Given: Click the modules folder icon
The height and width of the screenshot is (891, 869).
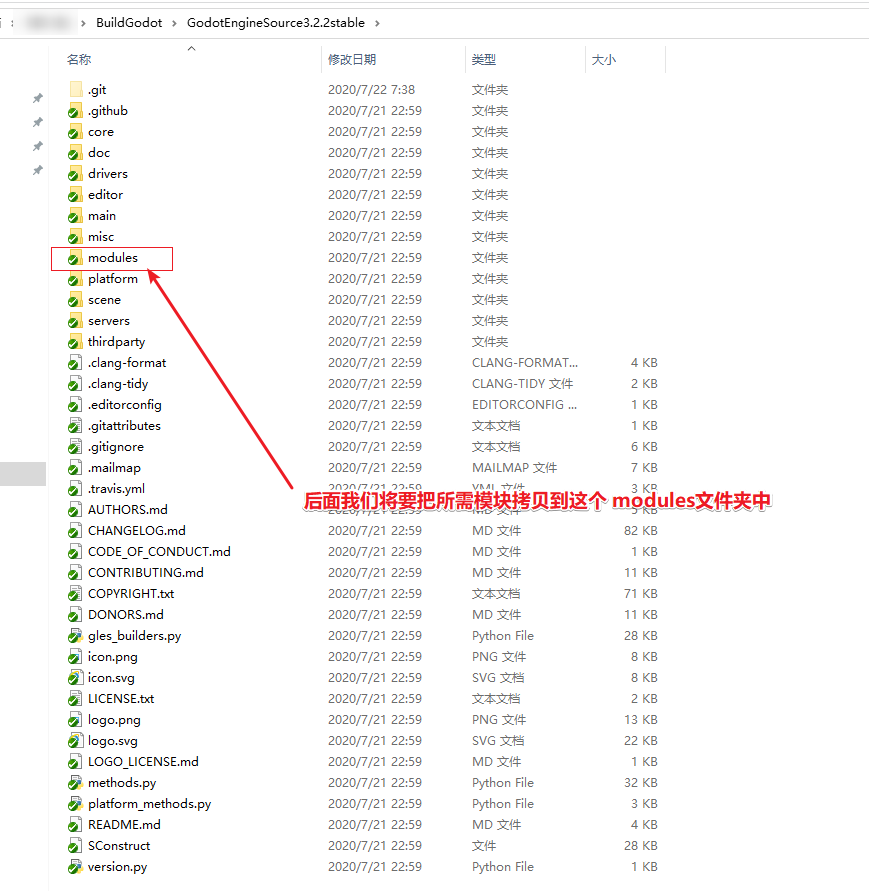Looking at the screenshot, I should [x=75, y=257].
